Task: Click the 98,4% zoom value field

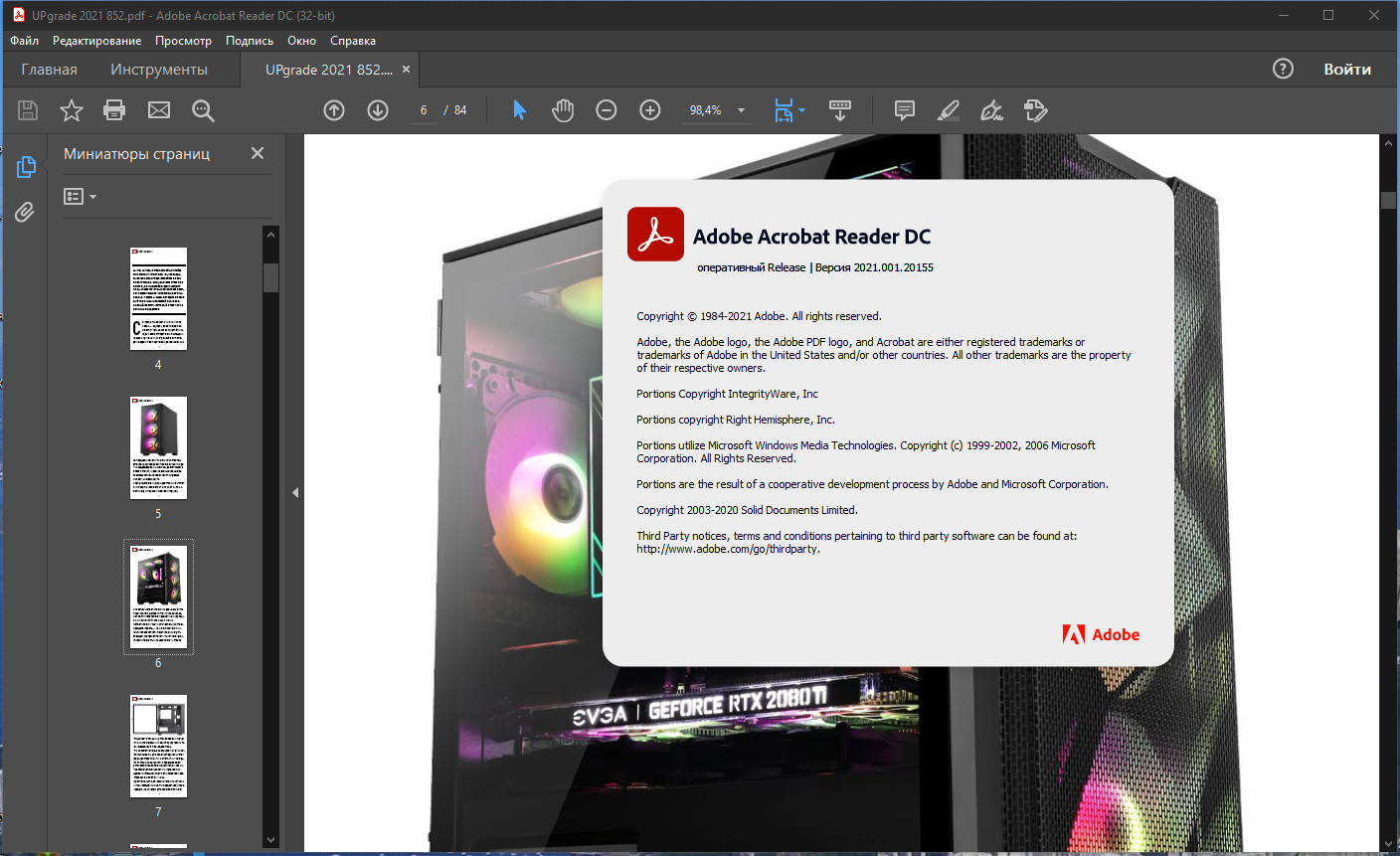Action: (x=706, y=110)
